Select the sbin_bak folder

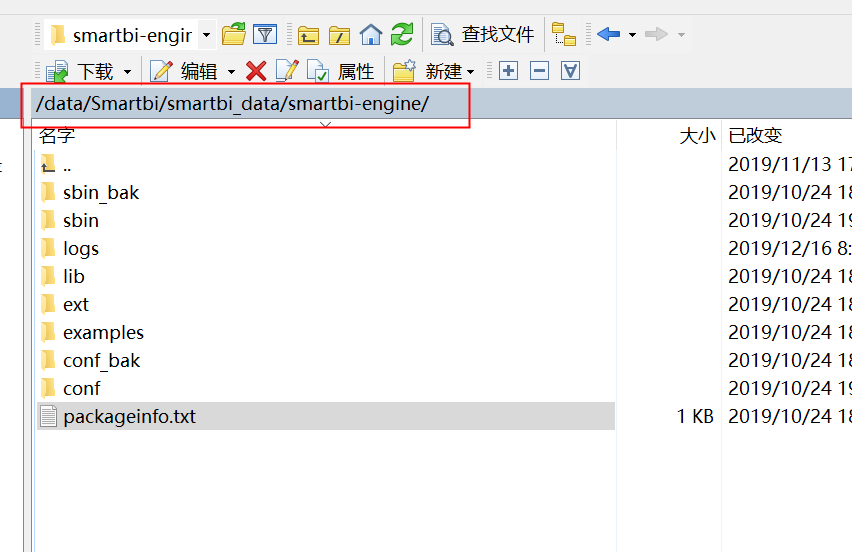coord(101,192)
